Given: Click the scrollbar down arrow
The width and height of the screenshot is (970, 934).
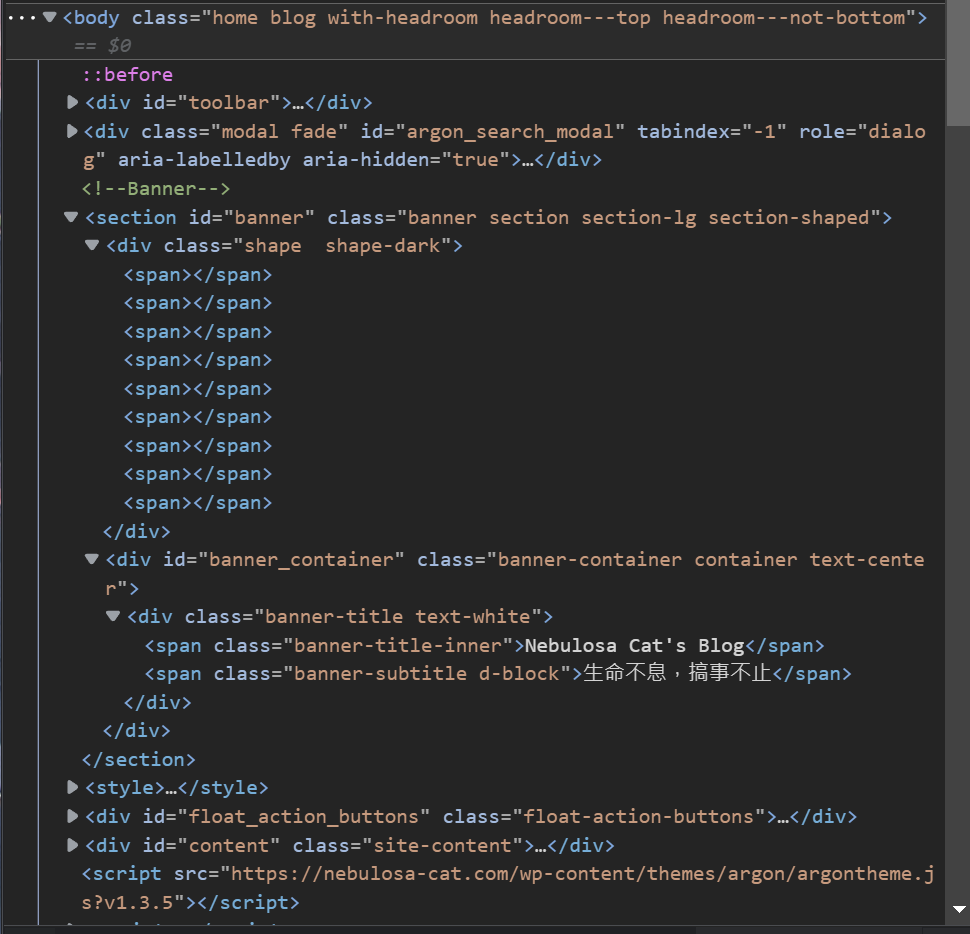Looking at the screenshot, I should (x=957, y=910).
